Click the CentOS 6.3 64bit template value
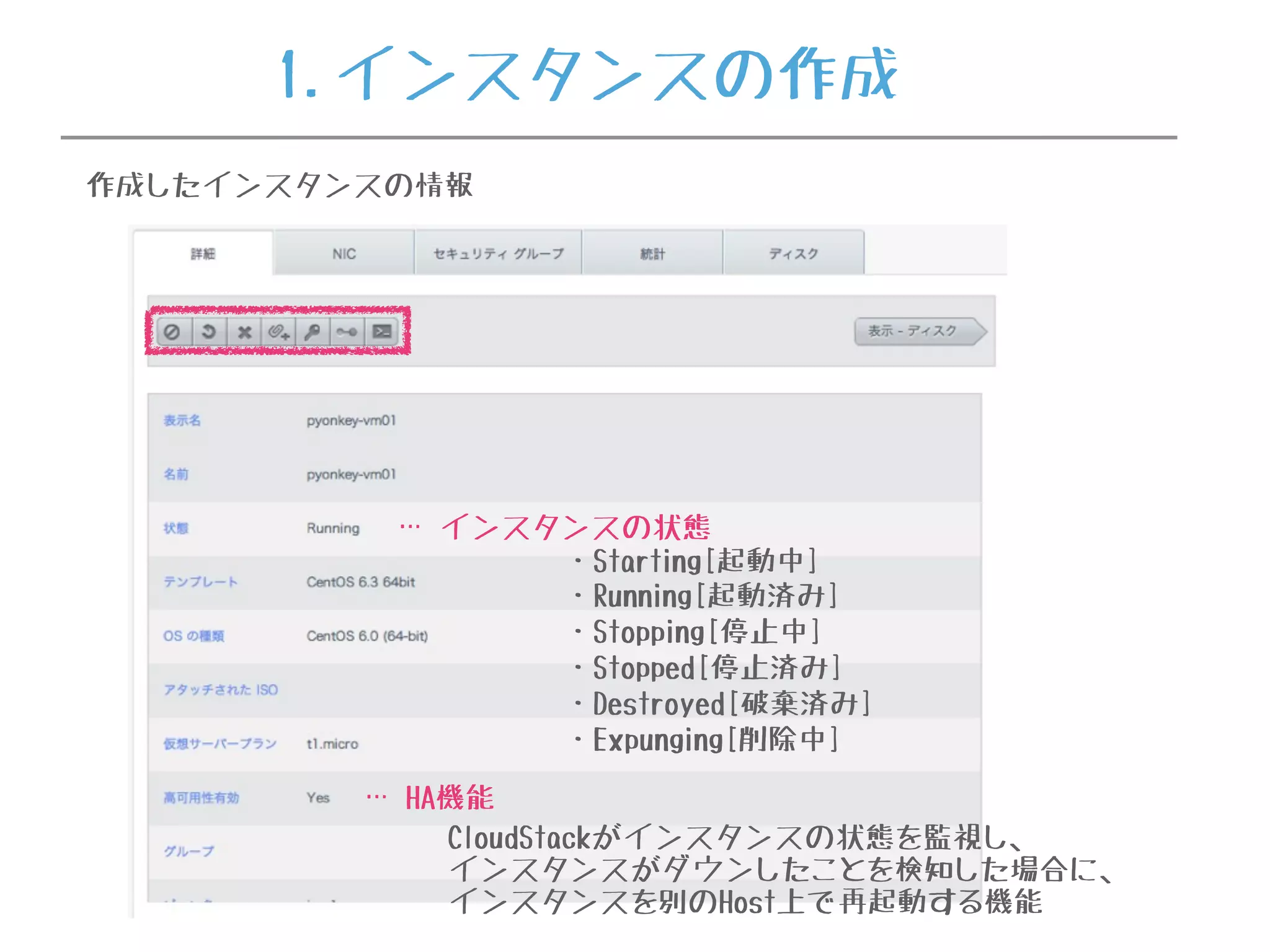Viewport: 1270px width, 952px height. [360, 582]
